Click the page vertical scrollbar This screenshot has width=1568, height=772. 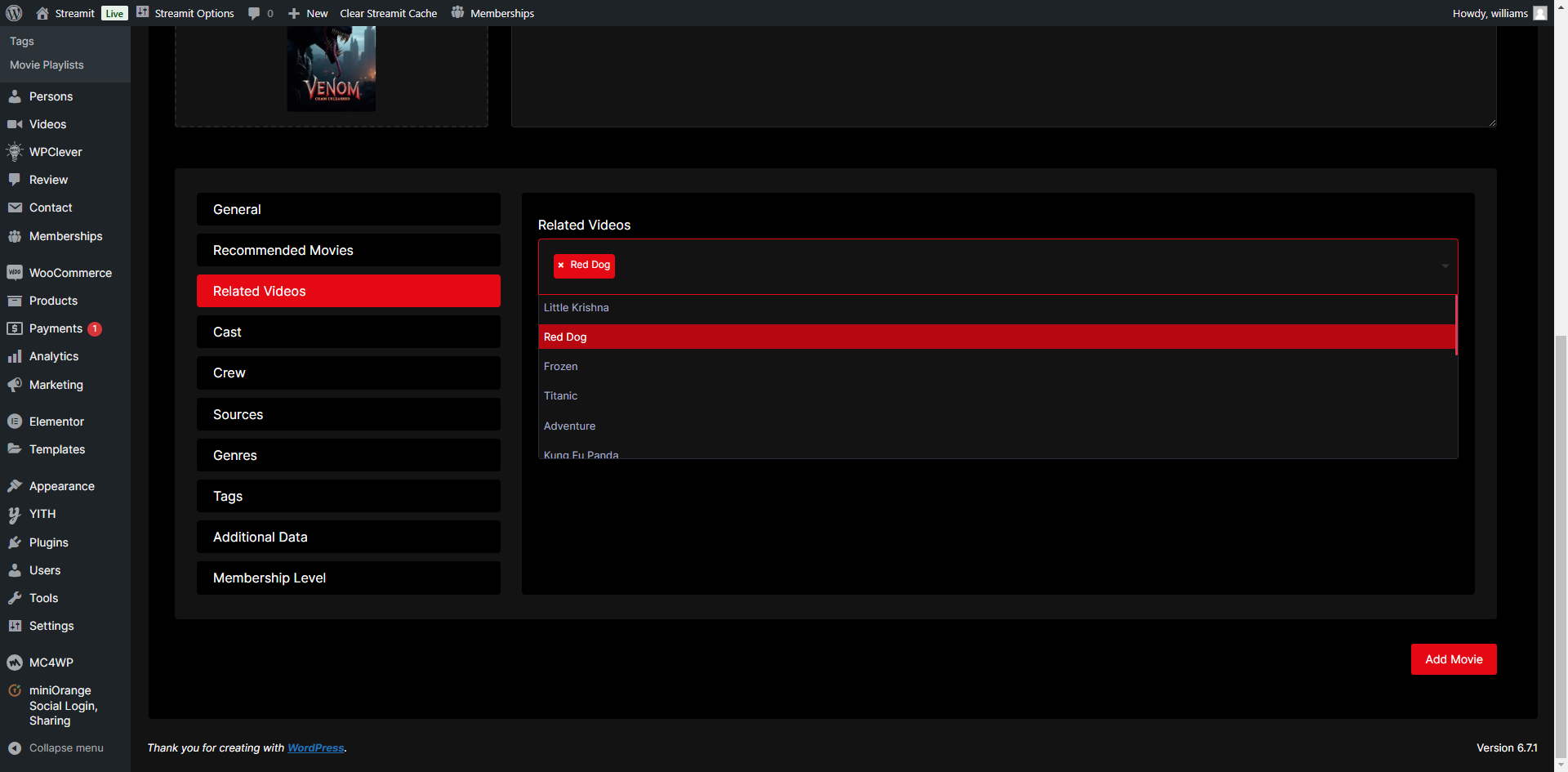click(x=1561, y=547)
